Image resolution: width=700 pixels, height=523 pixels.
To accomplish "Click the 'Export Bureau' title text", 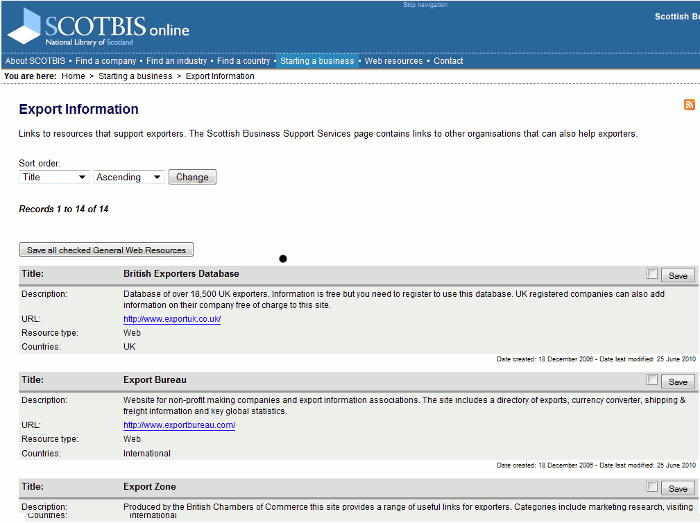I will [155, 380].
